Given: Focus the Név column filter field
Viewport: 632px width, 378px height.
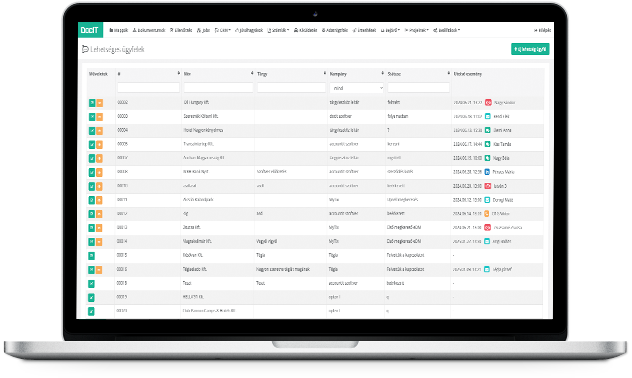Looking at the screenshot, I should [218, 88].
